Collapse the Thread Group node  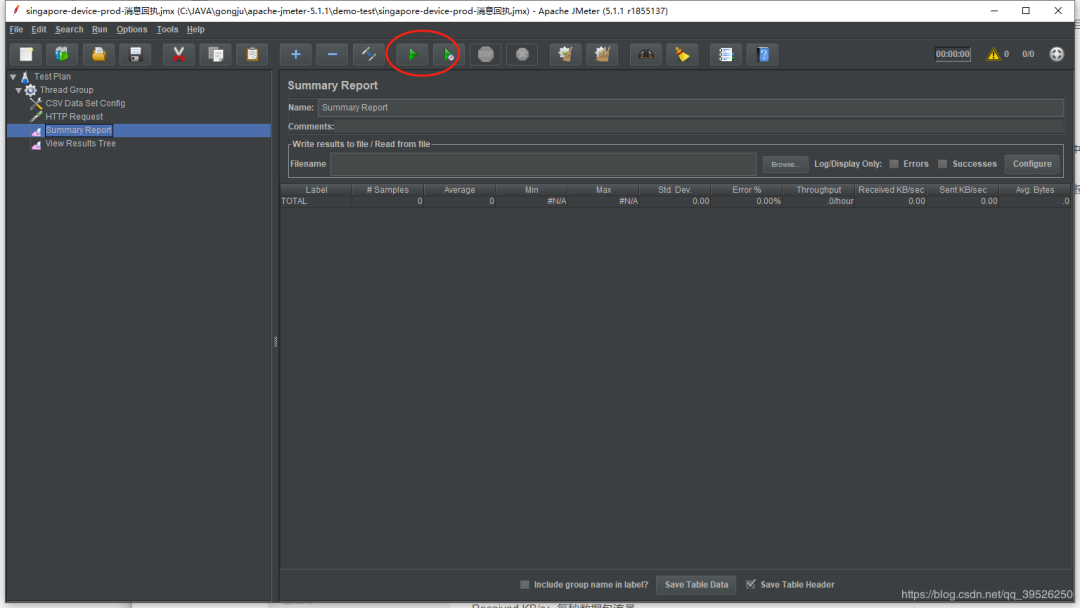tap(19, 90)
